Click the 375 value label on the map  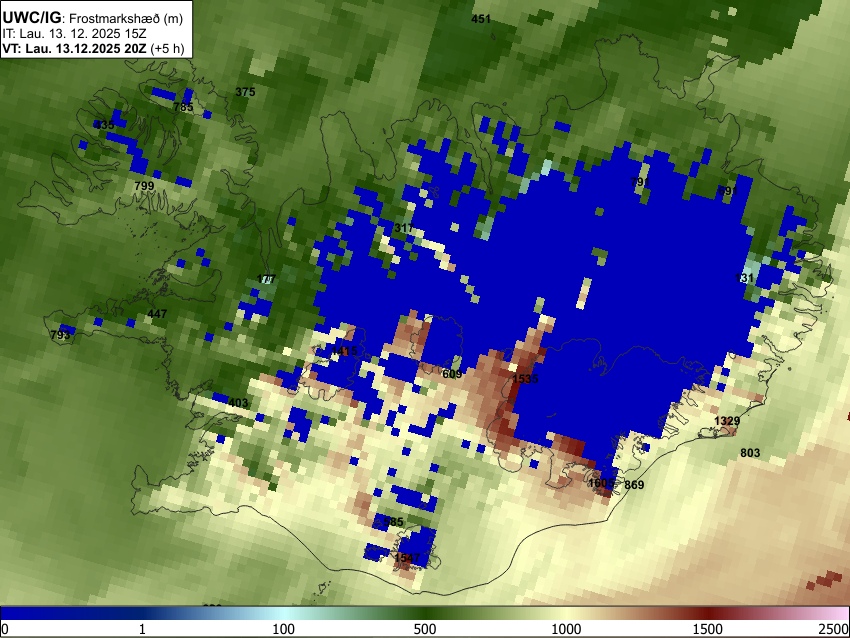pos(245,92)
